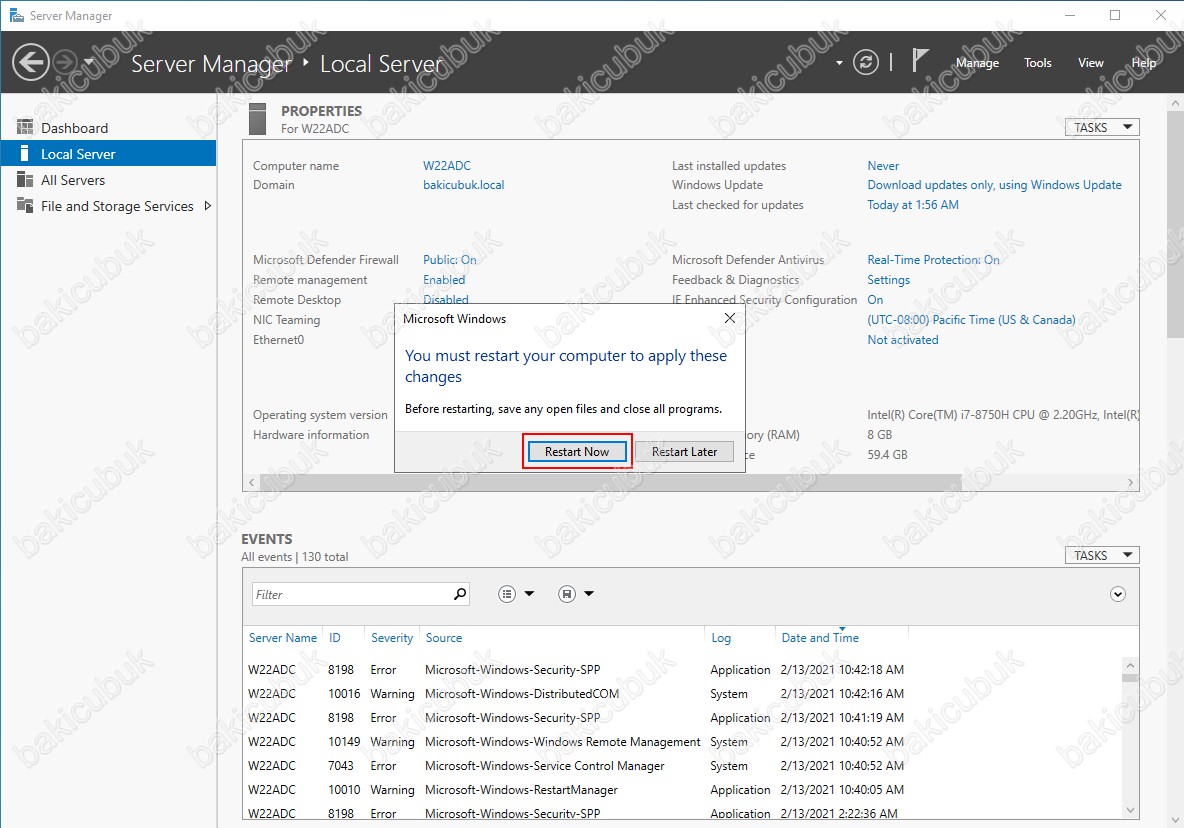This screenshot has height=828, width=1184.
Task: Click events list scrollbar up arrow
Action: (x=1130, y=666)
